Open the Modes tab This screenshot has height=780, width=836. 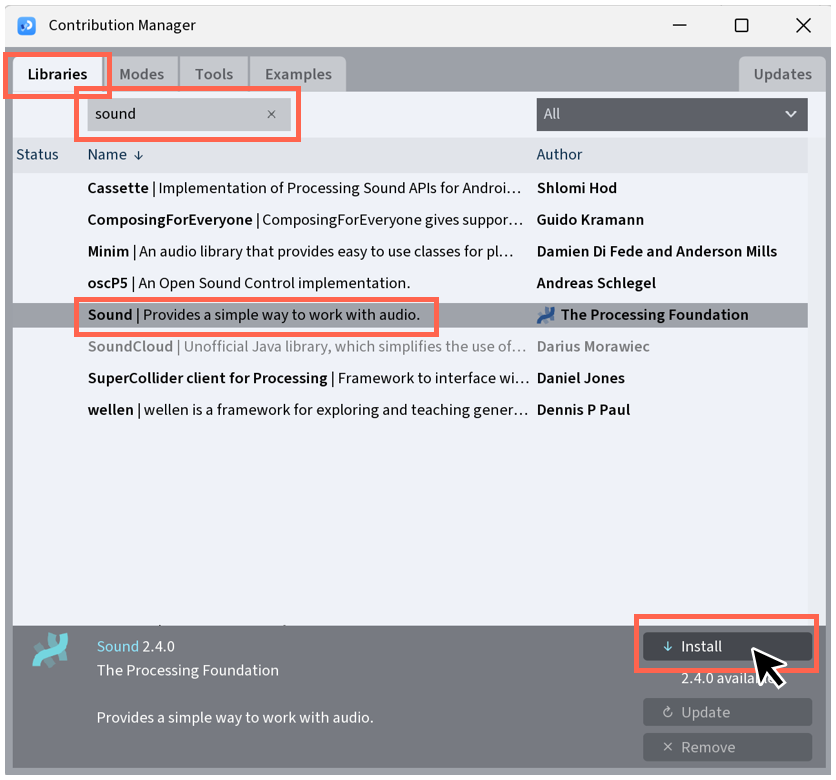coord(141,74)
